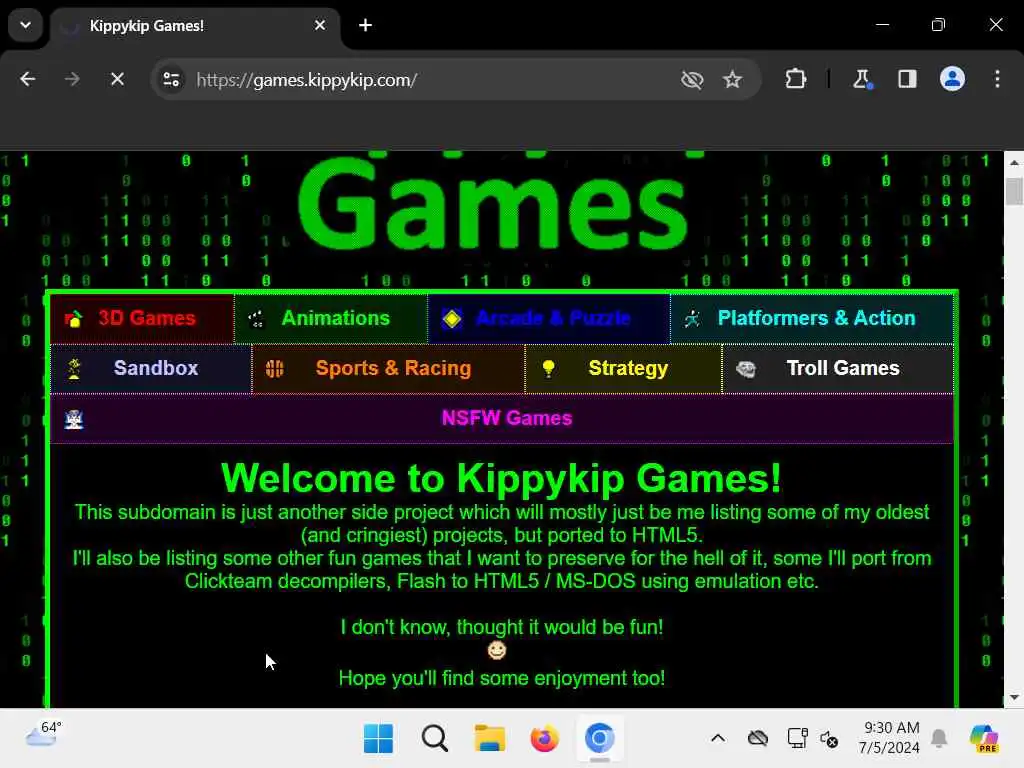Click the Platformers running figure icon
1024x768 pixels.
tap(692, 319)
